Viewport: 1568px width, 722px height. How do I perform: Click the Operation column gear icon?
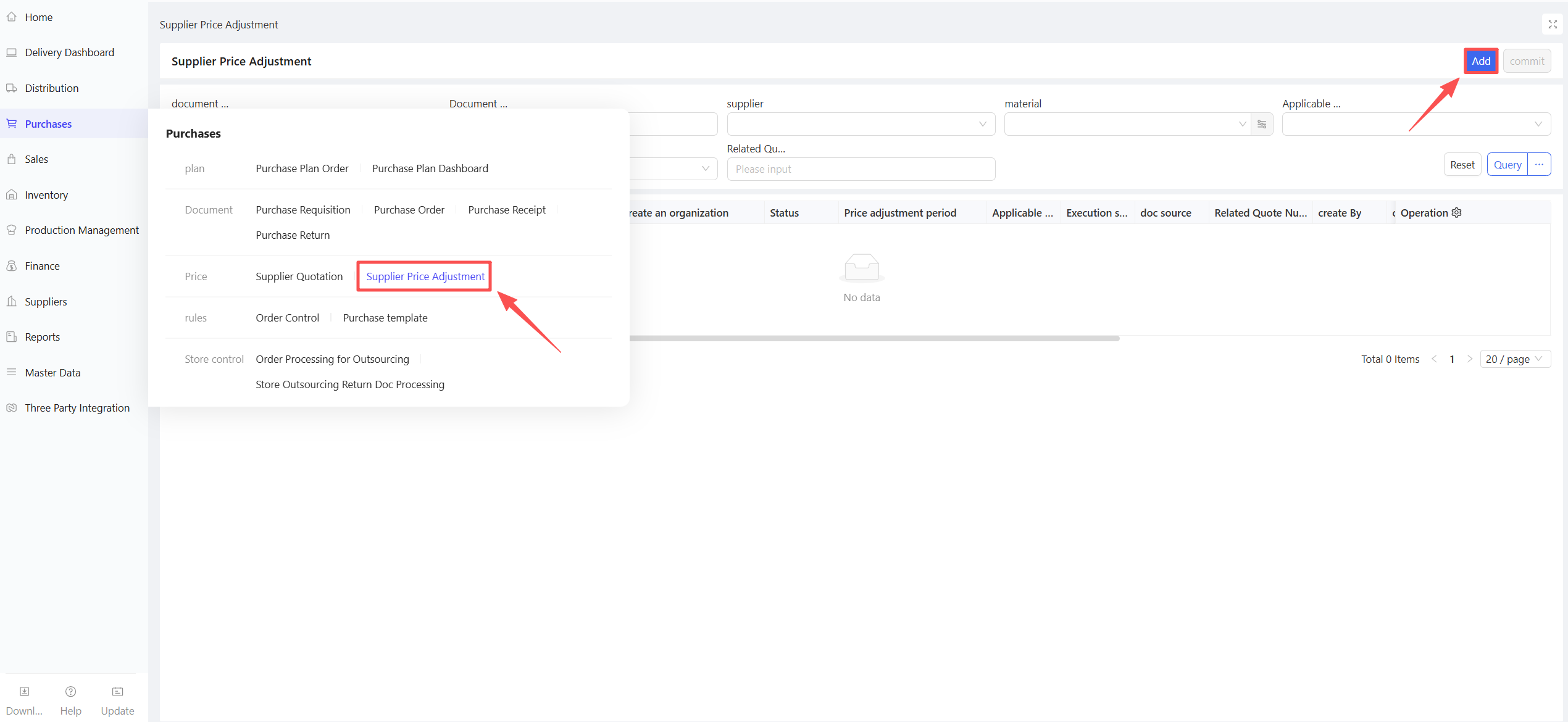(1456, 212)
